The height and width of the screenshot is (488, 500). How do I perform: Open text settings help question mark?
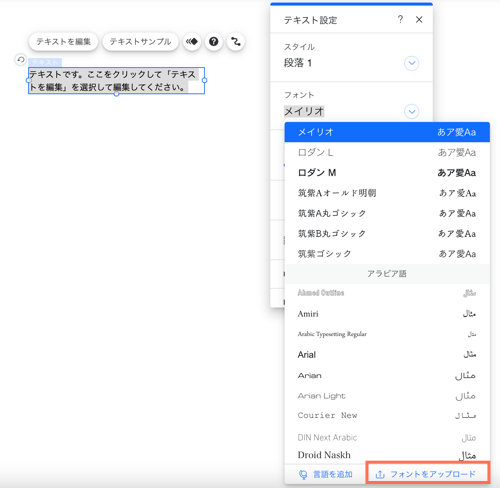pyautogui.click(x=400, y=19)
